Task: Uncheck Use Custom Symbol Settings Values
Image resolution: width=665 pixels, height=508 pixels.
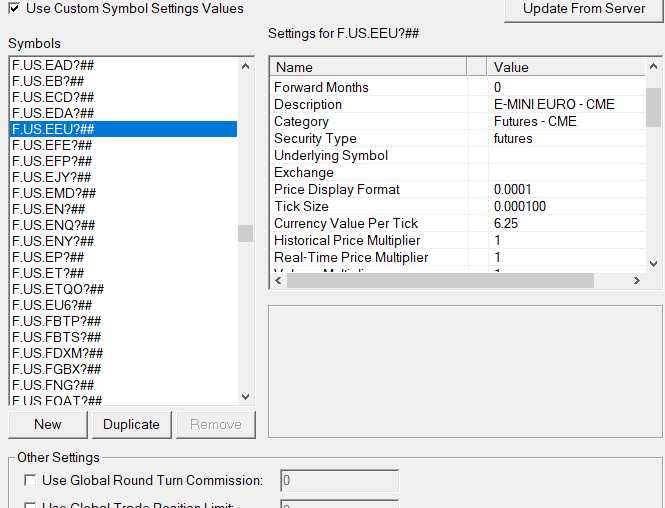Action: point(15,8)
